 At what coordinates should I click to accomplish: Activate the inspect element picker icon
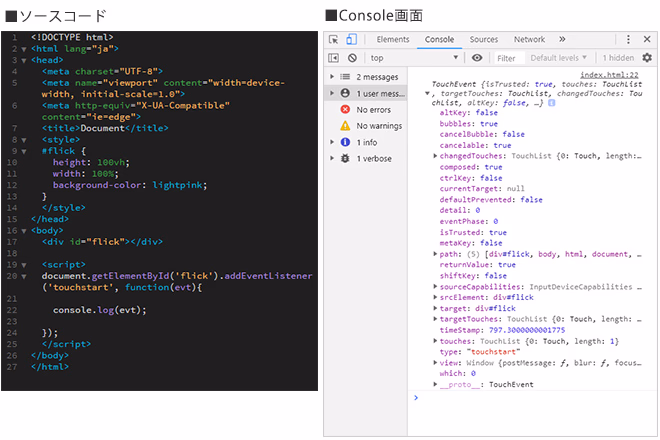click(333, 40)
